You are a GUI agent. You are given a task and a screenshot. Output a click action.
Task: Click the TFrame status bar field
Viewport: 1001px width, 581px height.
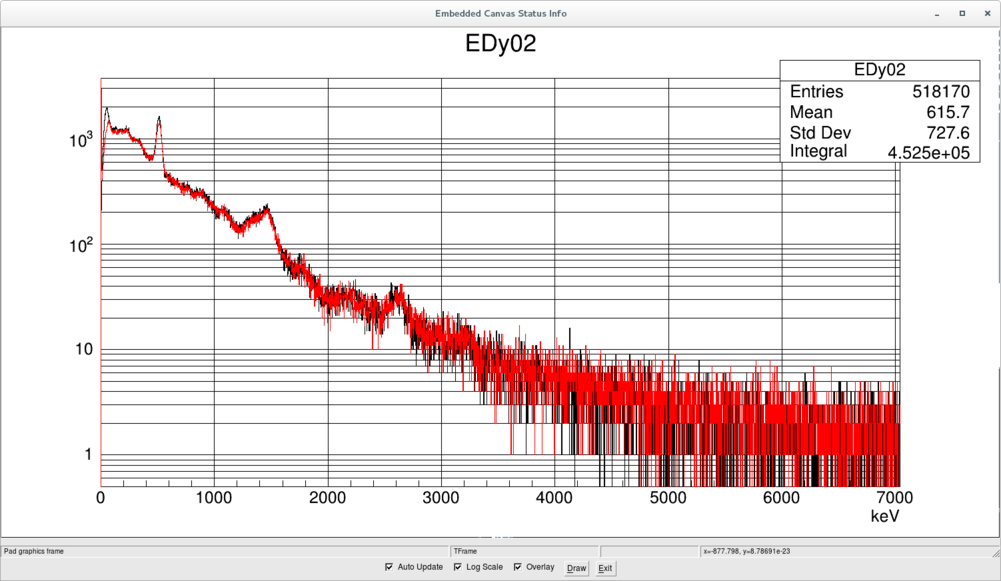tap(525, 551)
